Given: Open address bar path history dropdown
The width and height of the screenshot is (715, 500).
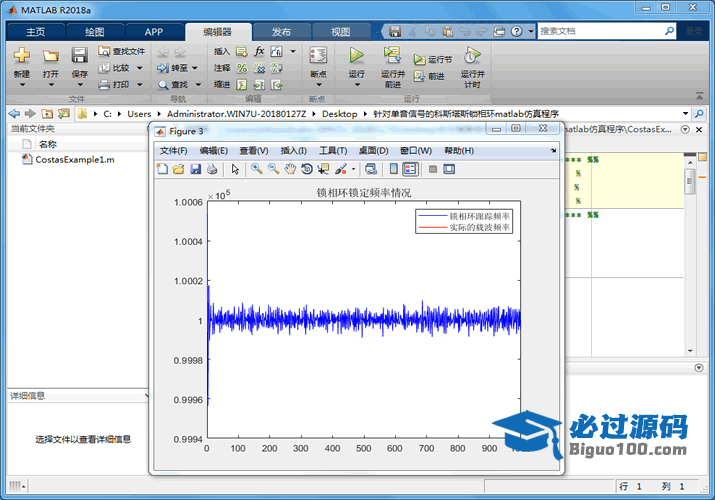Looking at the screenshot, I should coord(685,113).
